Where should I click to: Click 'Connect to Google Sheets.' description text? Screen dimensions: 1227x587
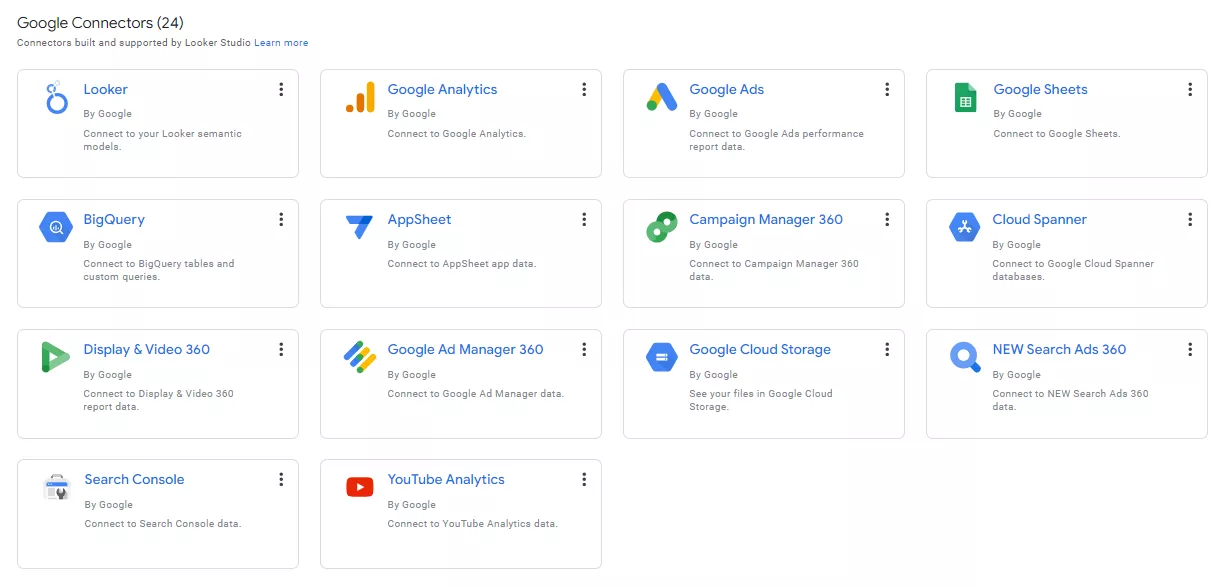(x=1056, y=134)
